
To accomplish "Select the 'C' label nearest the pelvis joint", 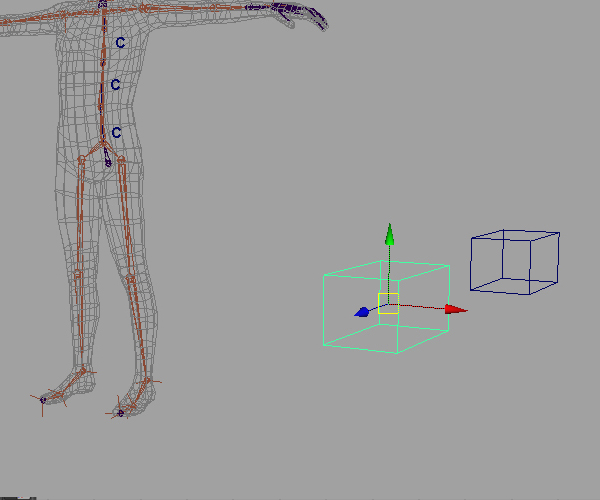I will pyautogui.click(x=116, y=132).
